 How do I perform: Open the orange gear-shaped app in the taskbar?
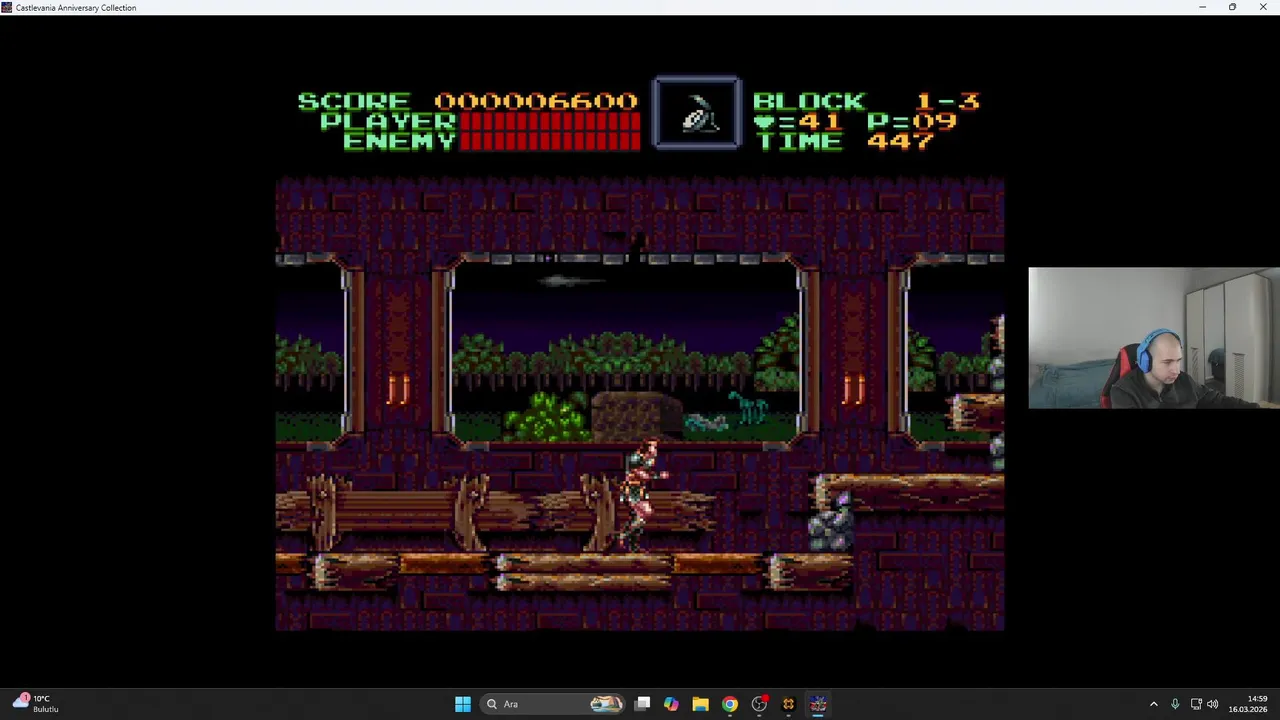789,704
